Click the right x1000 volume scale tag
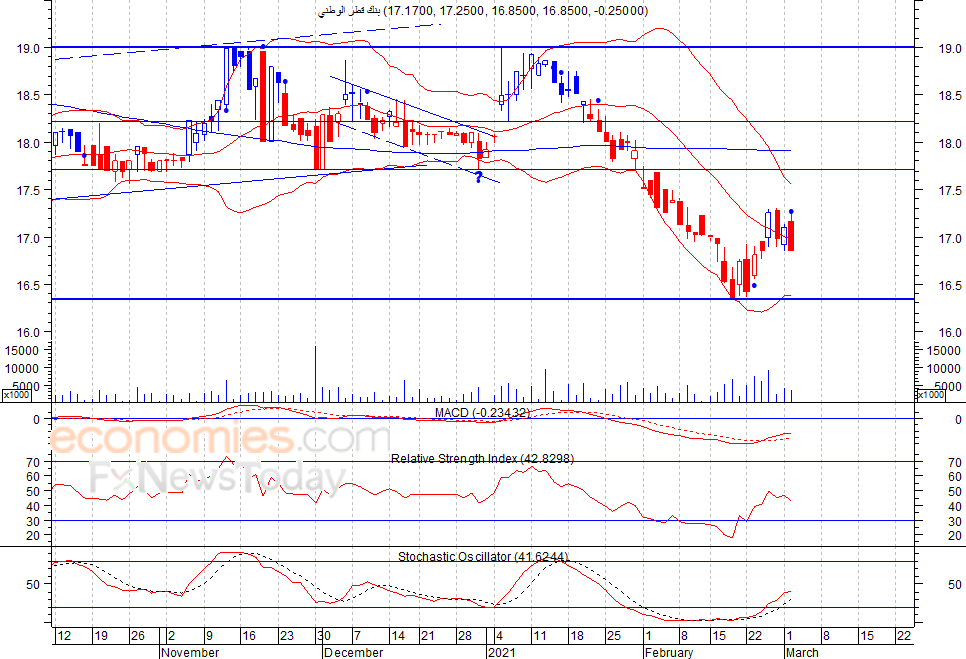Screen dimensions: 966x659 coord(931,395)
